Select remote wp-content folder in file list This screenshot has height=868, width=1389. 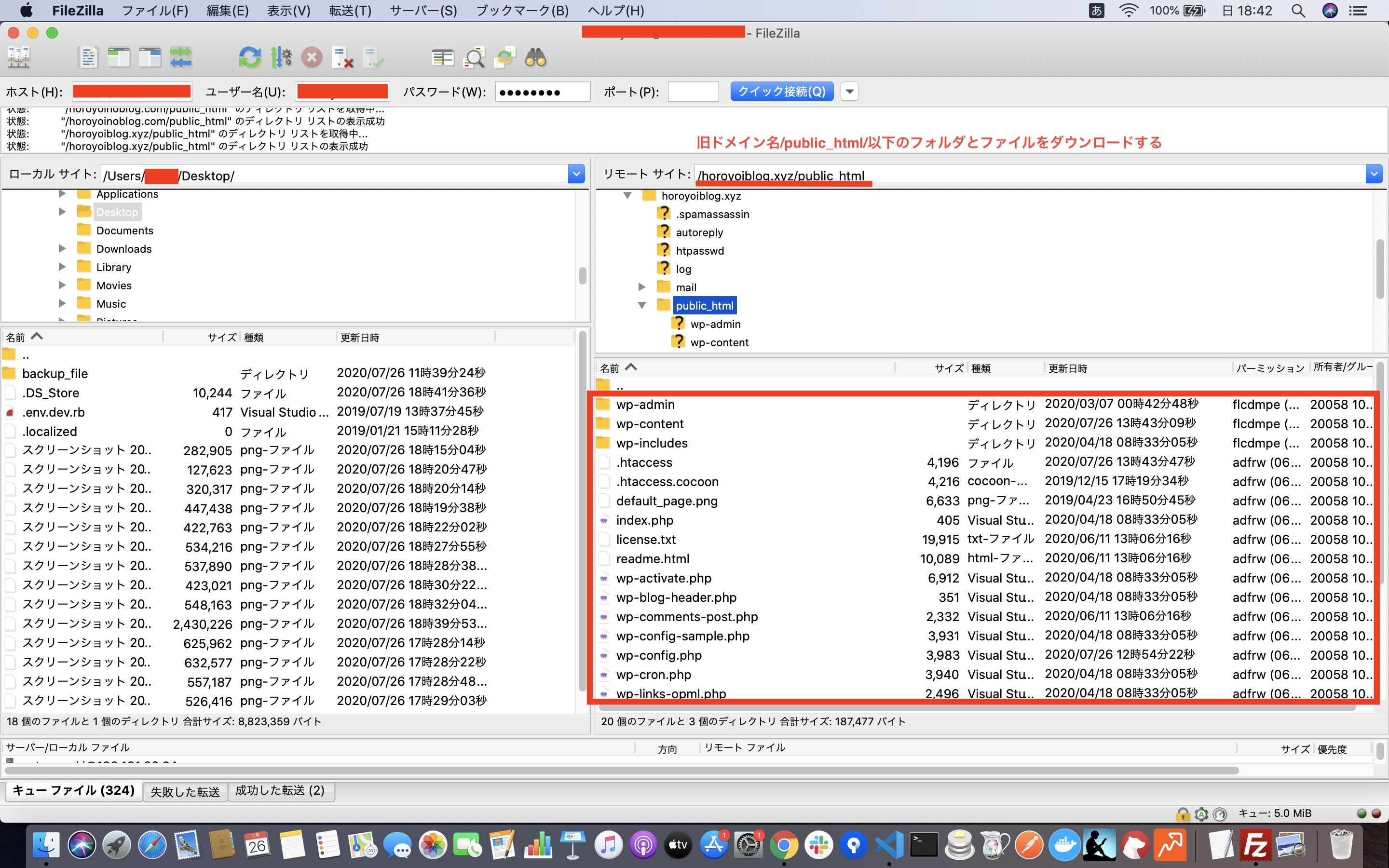[x=984, y=424]
